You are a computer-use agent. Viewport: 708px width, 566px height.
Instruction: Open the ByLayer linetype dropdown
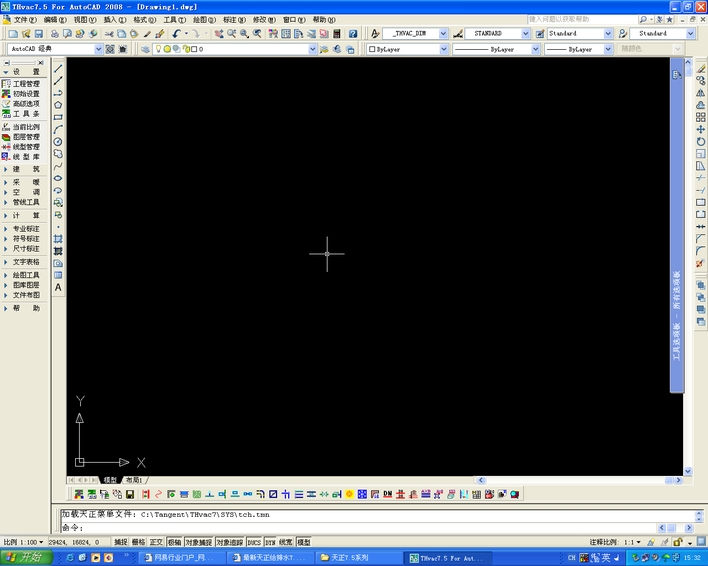point(535,49)
